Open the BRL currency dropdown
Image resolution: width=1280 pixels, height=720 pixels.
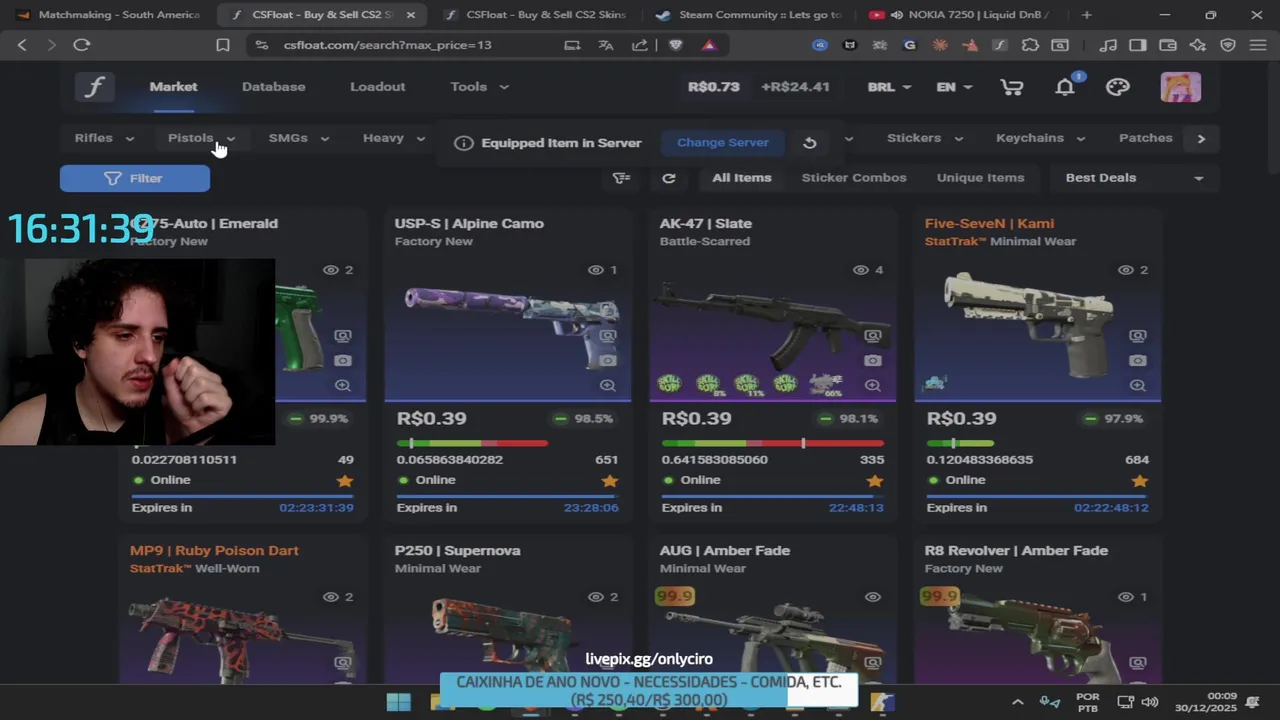point(889,87)
